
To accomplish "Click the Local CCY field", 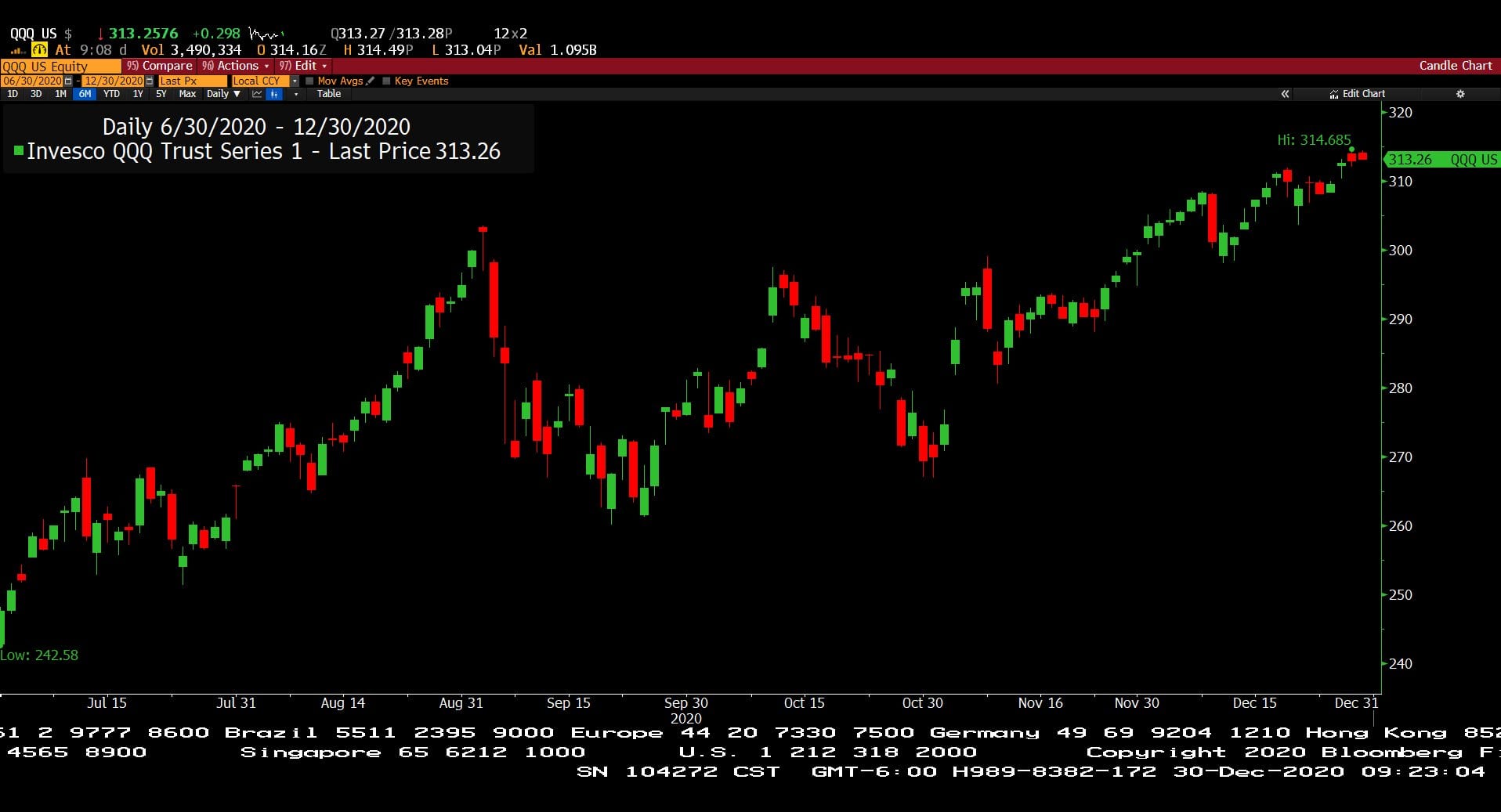I will (260, 81).
